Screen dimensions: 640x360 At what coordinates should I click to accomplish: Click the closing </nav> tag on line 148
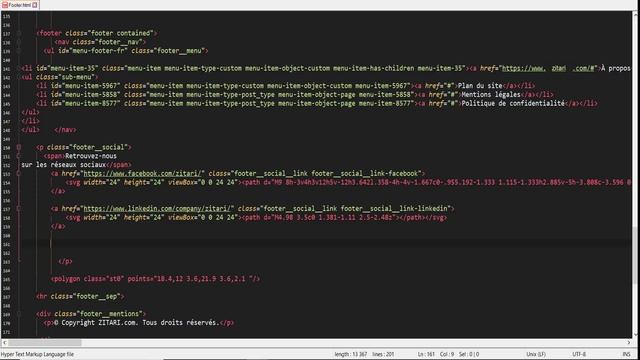tap(65, 130)
